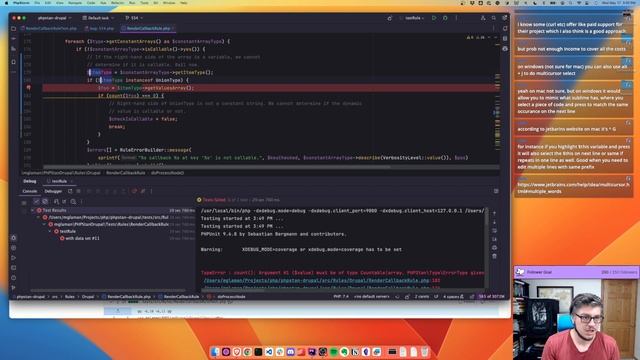Collapse the mglaman PHPStanDrupal Tests Rules node
This screenshot has width=640, height=360.
click(x=44, y=224)
